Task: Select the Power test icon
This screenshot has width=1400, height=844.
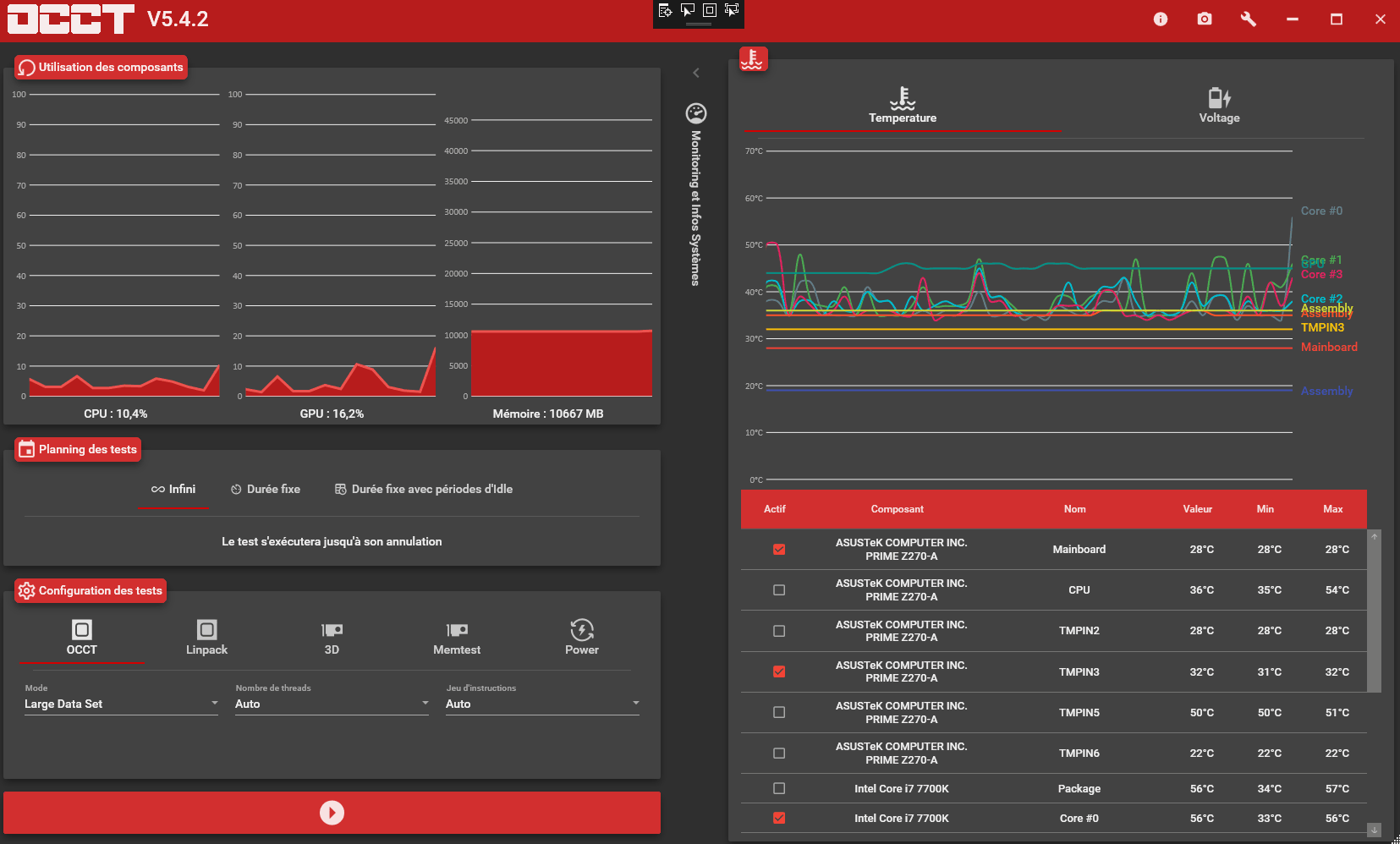Action: coord(582,630)
